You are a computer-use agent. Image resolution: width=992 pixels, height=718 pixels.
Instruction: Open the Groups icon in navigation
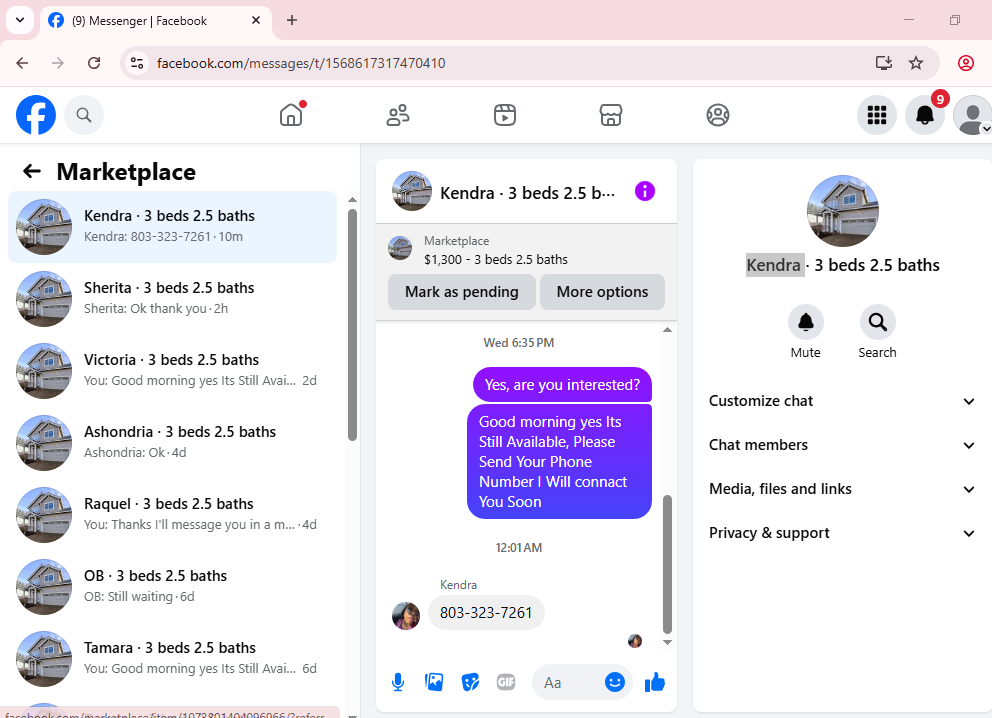tap(717, 115)
